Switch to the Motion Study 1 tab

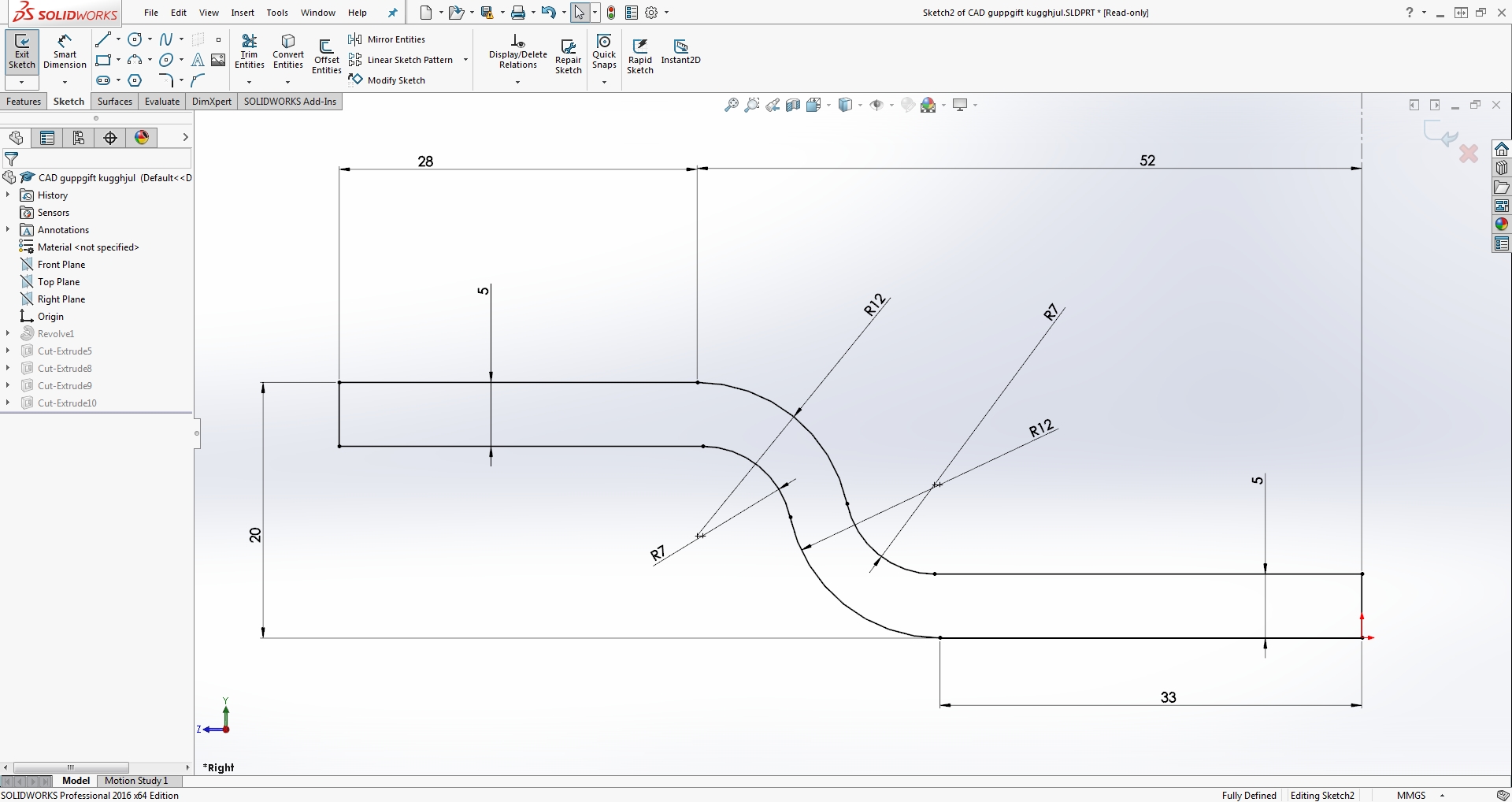(136, 781)
